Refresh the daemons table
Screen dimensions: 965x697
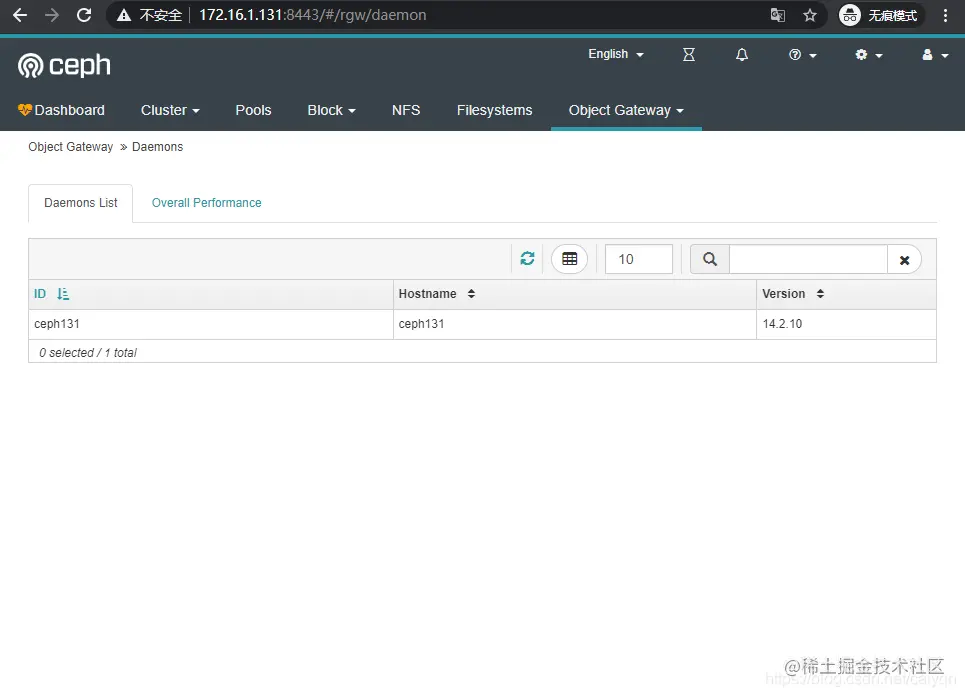[527, 258]
